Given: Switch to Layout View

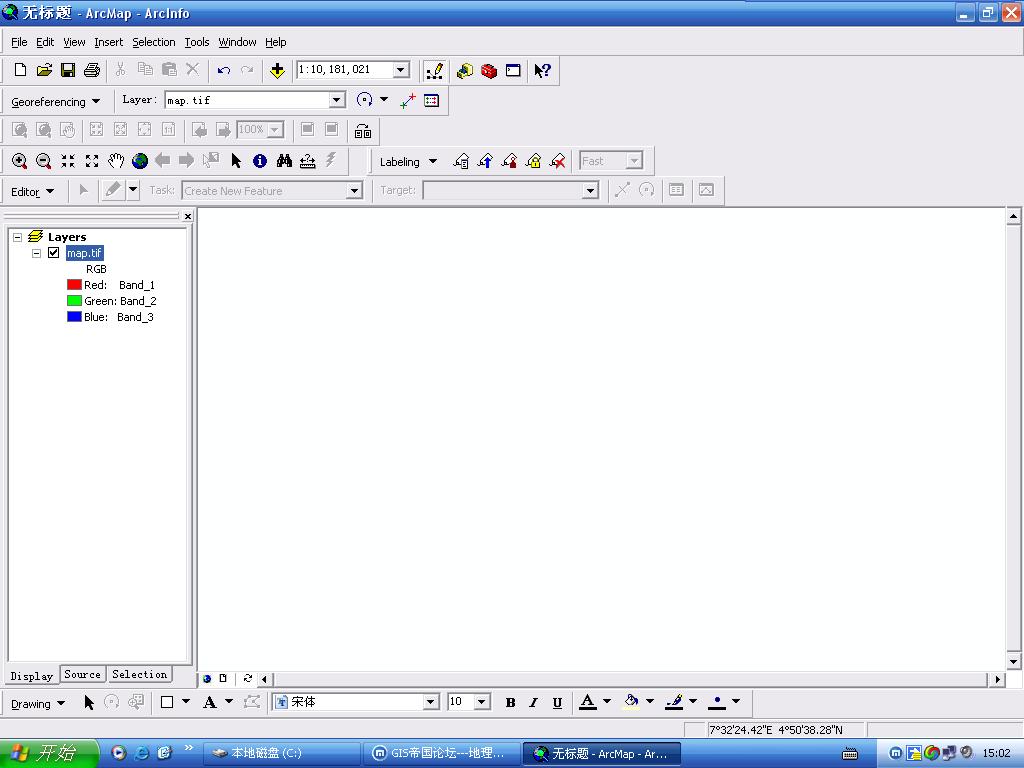Looking at the screenshot, I should (x=223, y=679).
